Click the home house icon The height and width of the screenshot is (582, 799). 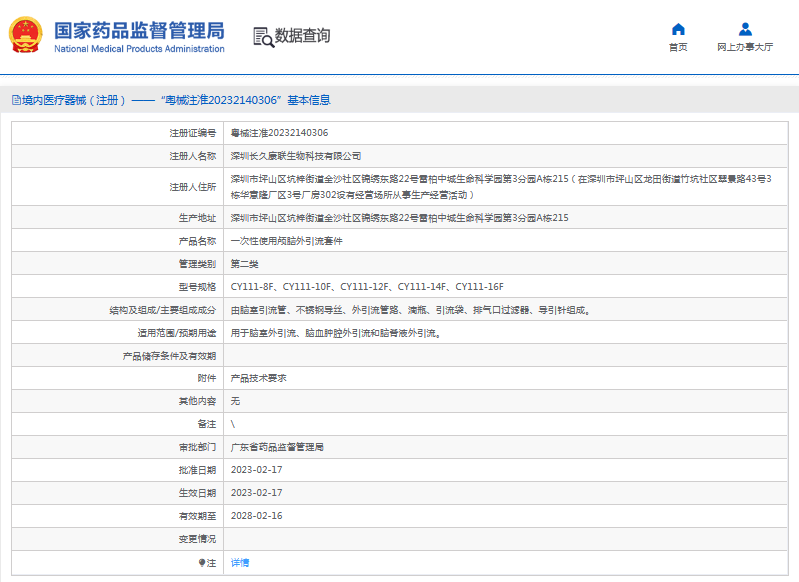[x=678, y=30]
